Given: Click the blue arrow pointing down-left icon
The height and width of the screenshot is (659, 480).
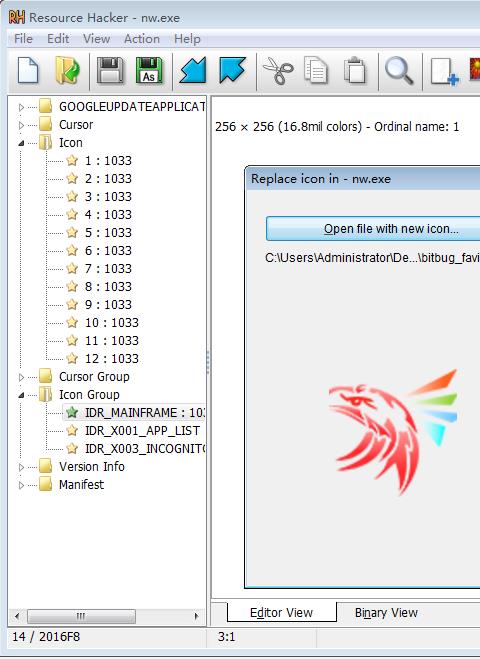Looking at the screenshot, I should click(x=193, y=70).
